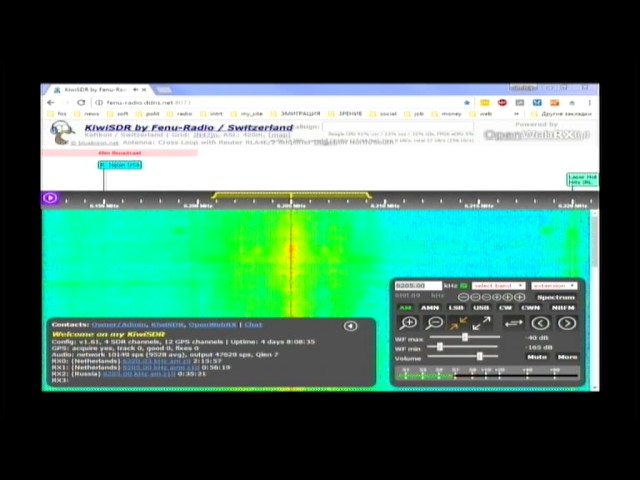Click the yellow extension icon in toolbar
The image size is (640, 480).
(484, 102)
